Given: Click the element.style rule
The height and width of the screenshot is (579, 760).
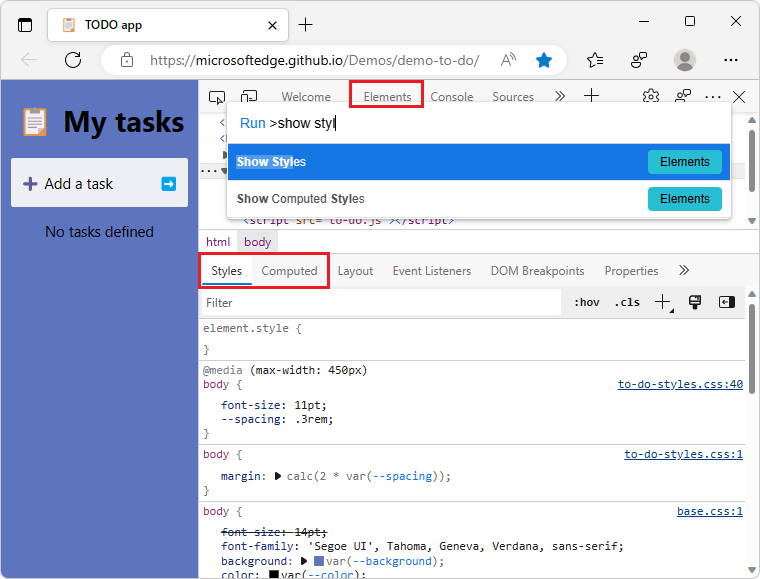Looking at the screenshot, I should (x=252, y=329).
